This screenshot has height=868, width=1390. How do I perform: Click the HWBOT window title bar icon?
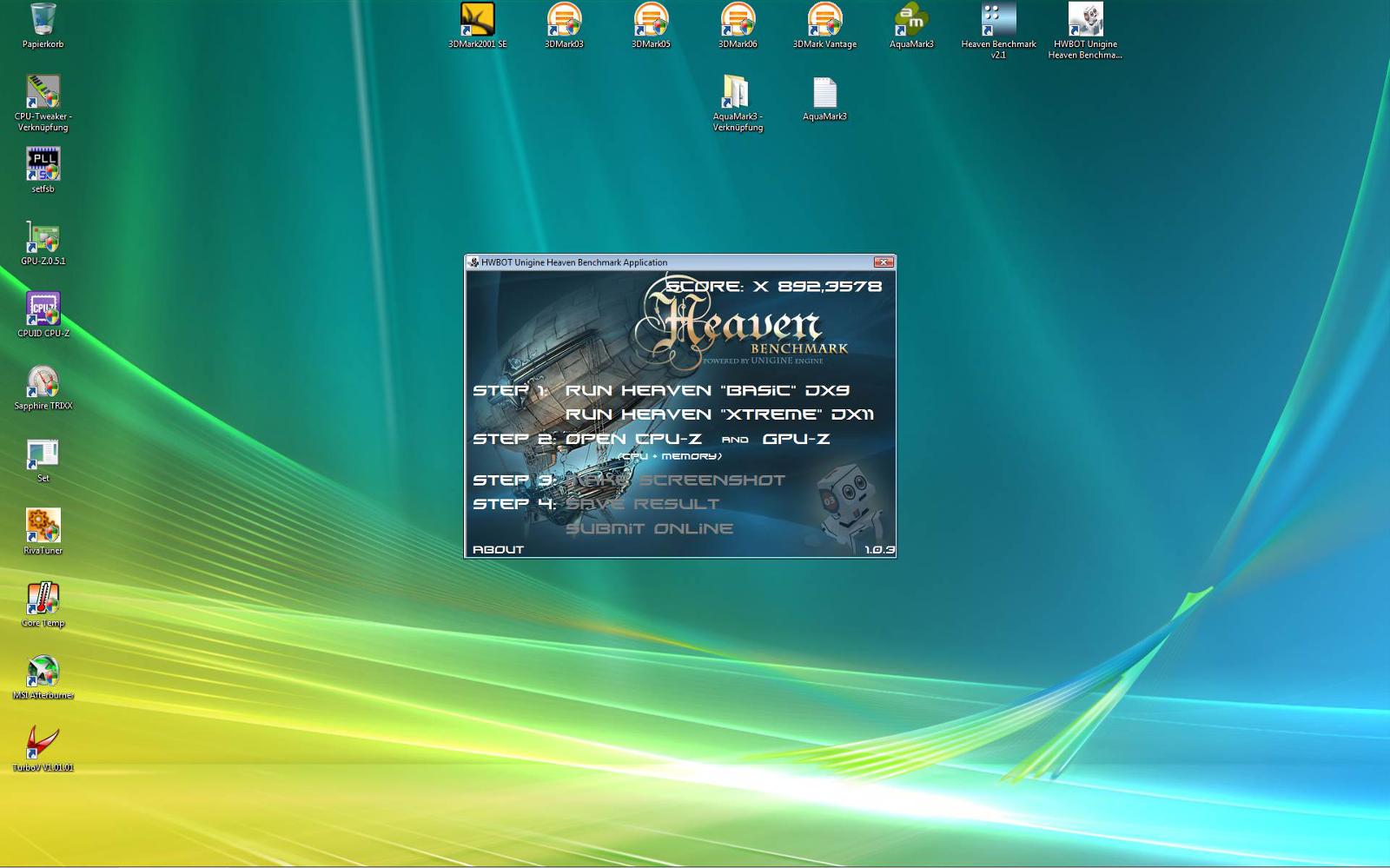pos(473,262)
